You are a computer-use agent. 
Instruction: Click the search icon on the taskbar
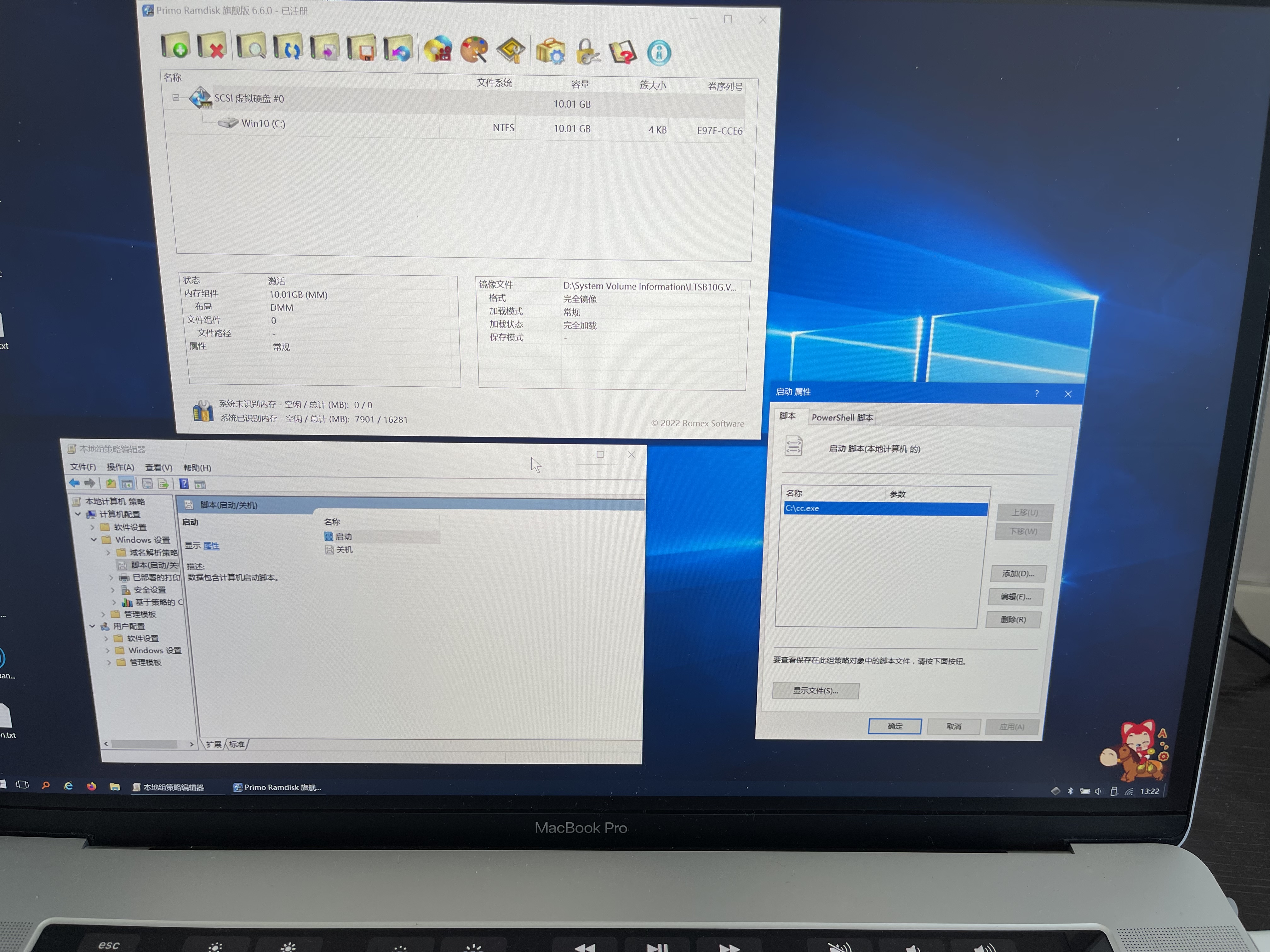tap(45, 785)
